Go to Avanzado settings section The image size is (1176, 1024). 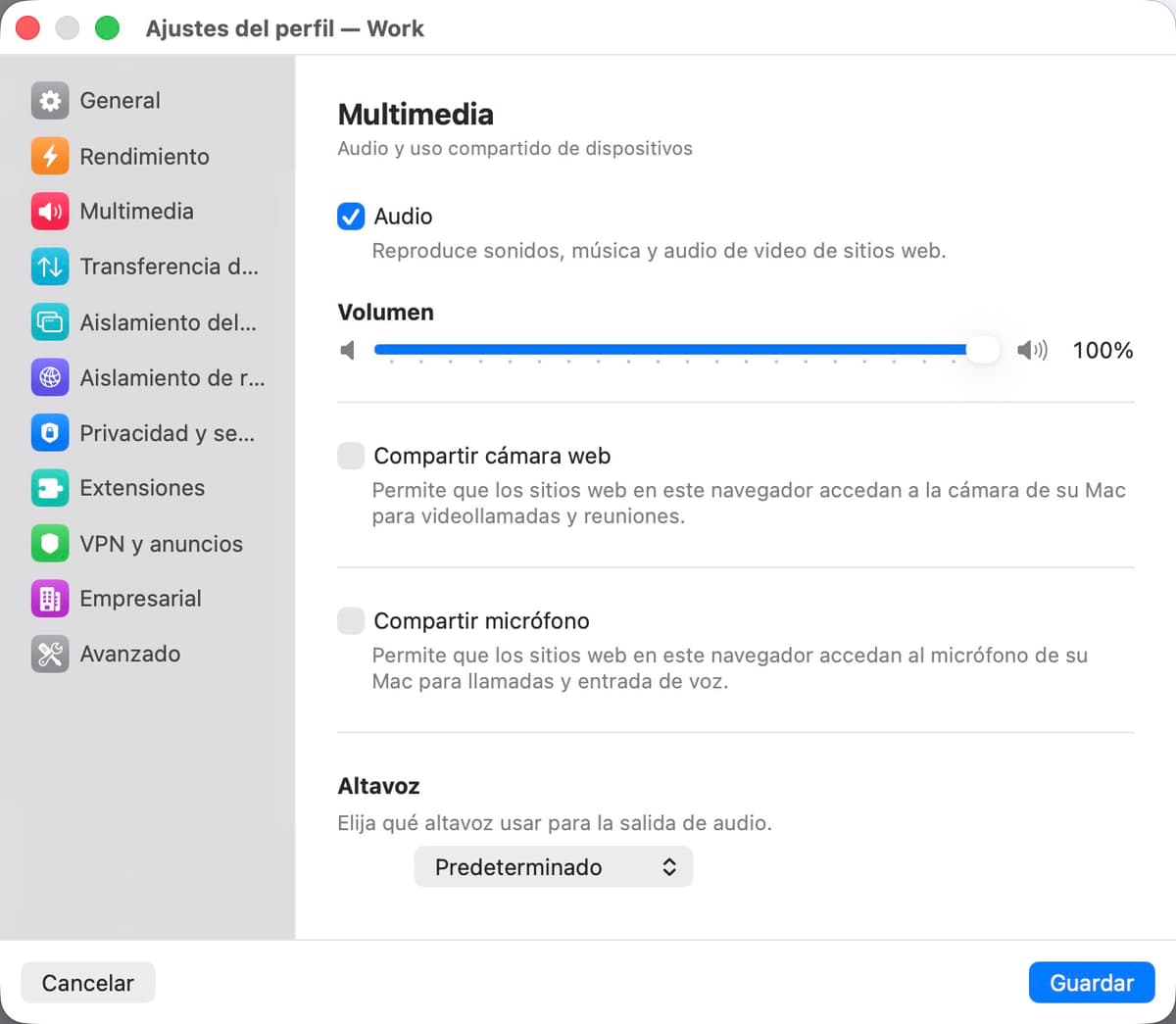[x=149, y=654]
